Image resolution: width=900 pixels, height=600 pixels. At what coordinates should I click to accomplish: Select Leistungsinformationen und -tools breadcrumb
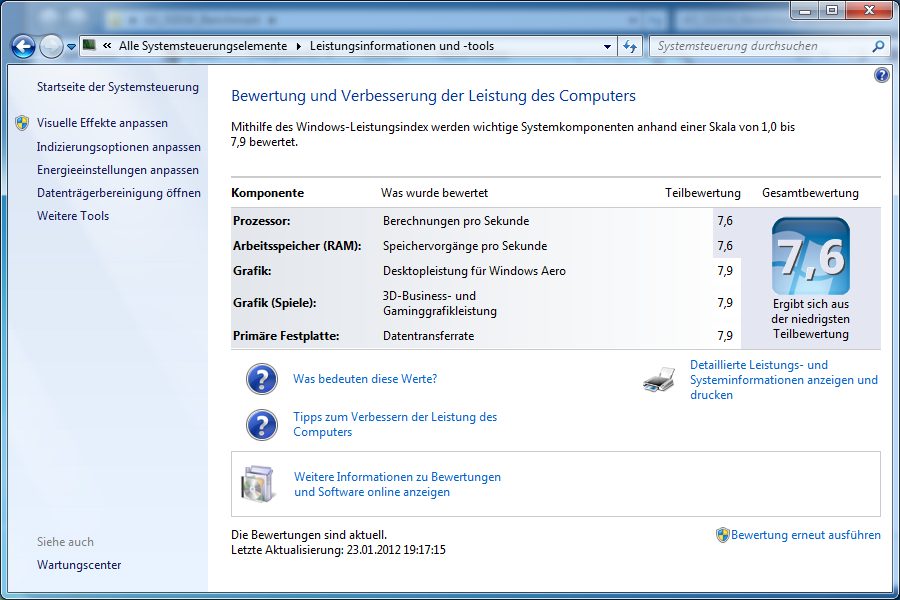coord(402,46)
